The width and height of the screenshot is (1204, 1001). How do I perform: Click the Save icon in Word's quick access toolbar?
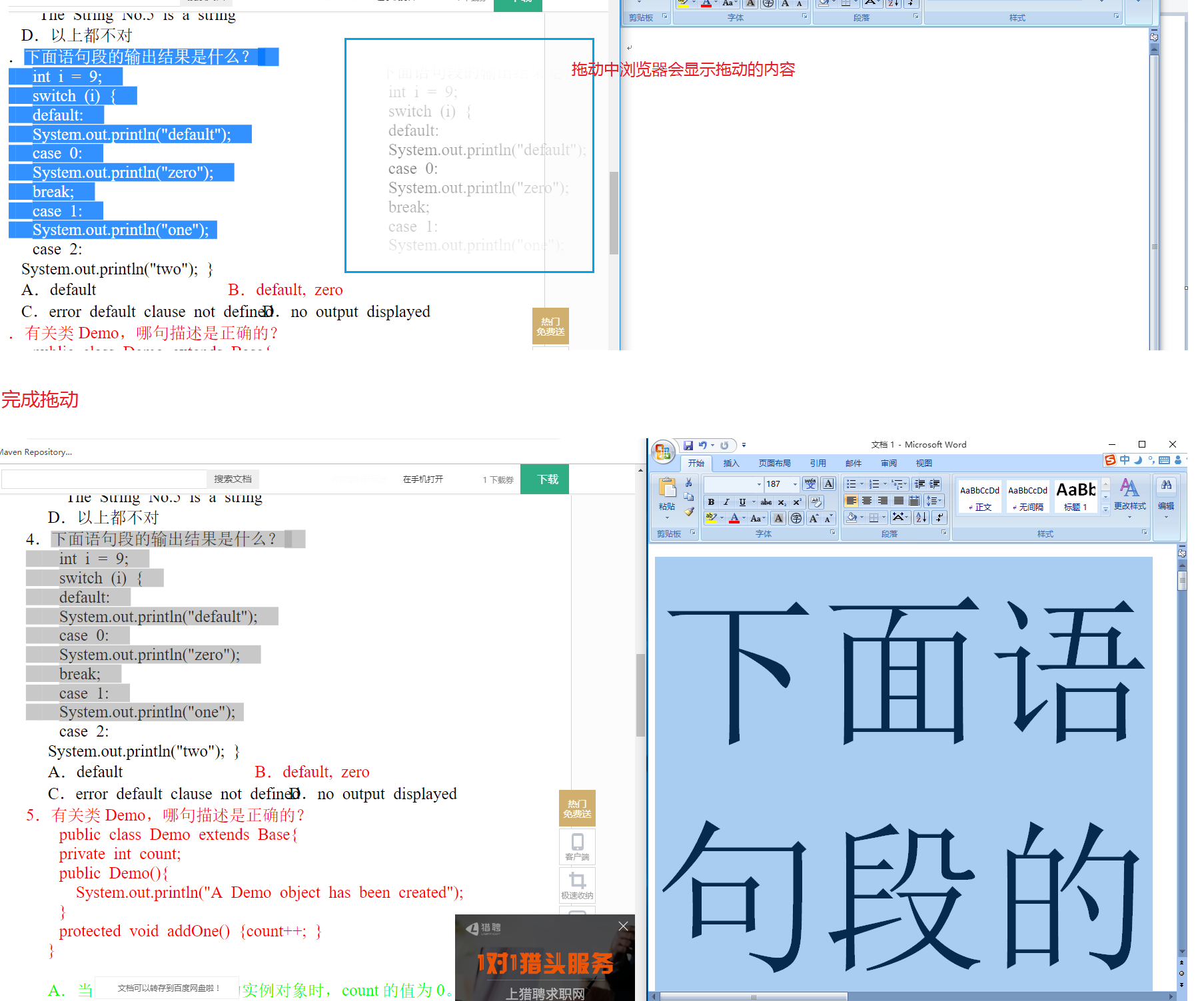point(688,445)
